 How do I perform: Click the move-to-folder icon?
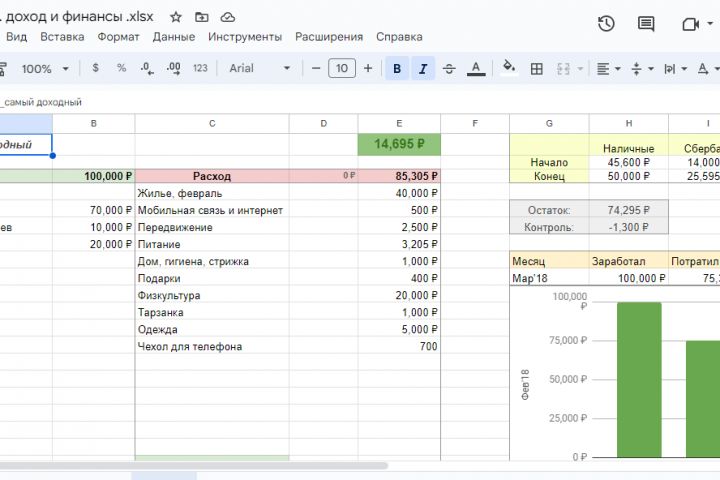click(x=202, y=17)
